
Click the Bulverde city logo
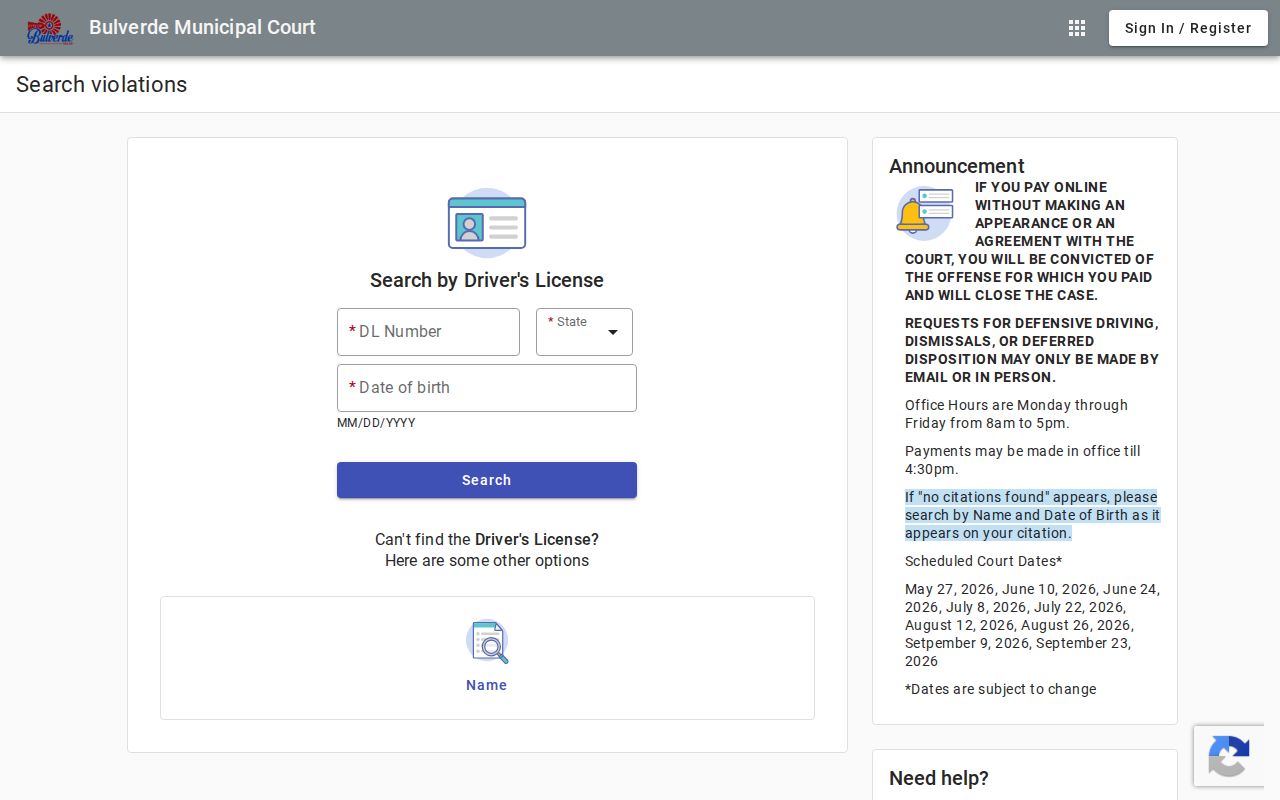[50, 29]
